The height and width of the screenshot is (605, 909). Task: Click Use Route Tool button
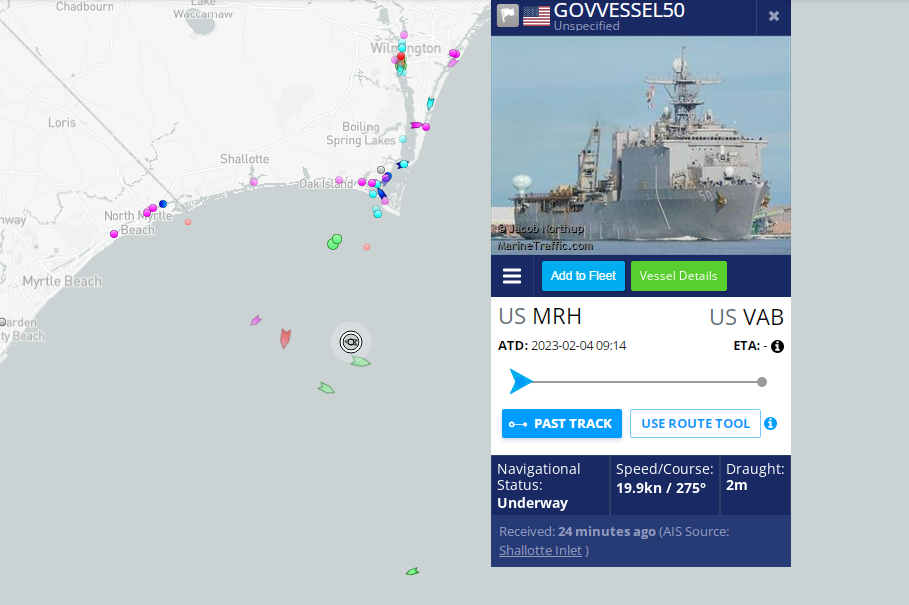(x=695, y=424)
